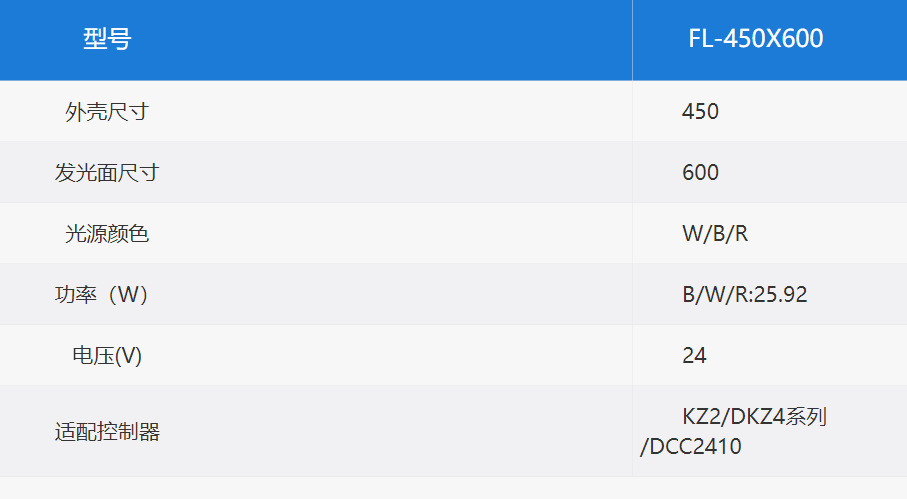The height and width of the screenshot is (499, 907).
Task: Select the KZ2/DKZ4系列 controller text
Action: (x=754, y=417)
